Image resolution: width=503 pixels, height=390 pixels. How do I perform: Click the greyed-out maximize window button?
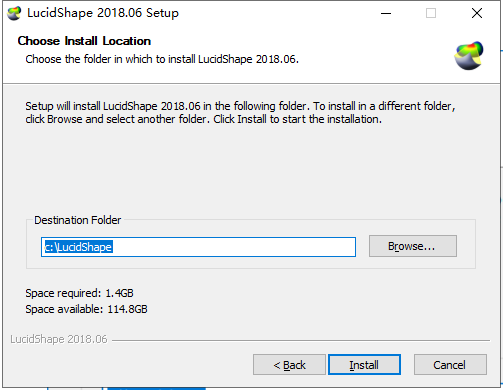pyautogui.click(x=431, y=13)
